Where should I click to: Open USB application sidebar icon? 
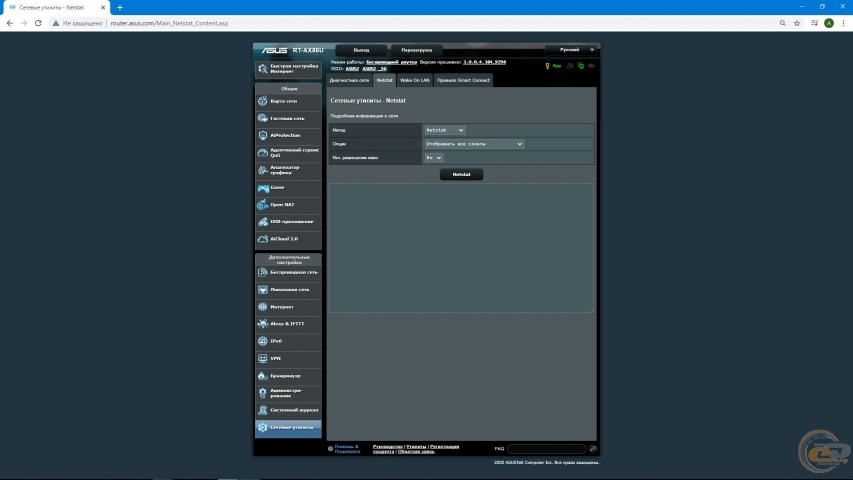point(263,221)
